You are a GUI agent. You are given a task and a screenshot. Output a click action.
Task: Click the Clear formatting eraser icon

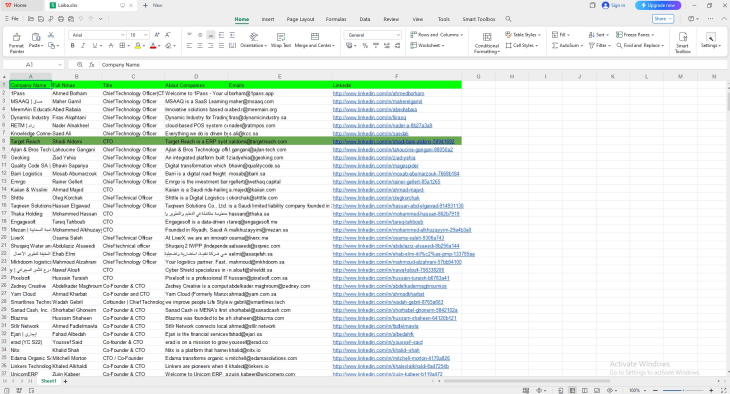click(169, 46)
